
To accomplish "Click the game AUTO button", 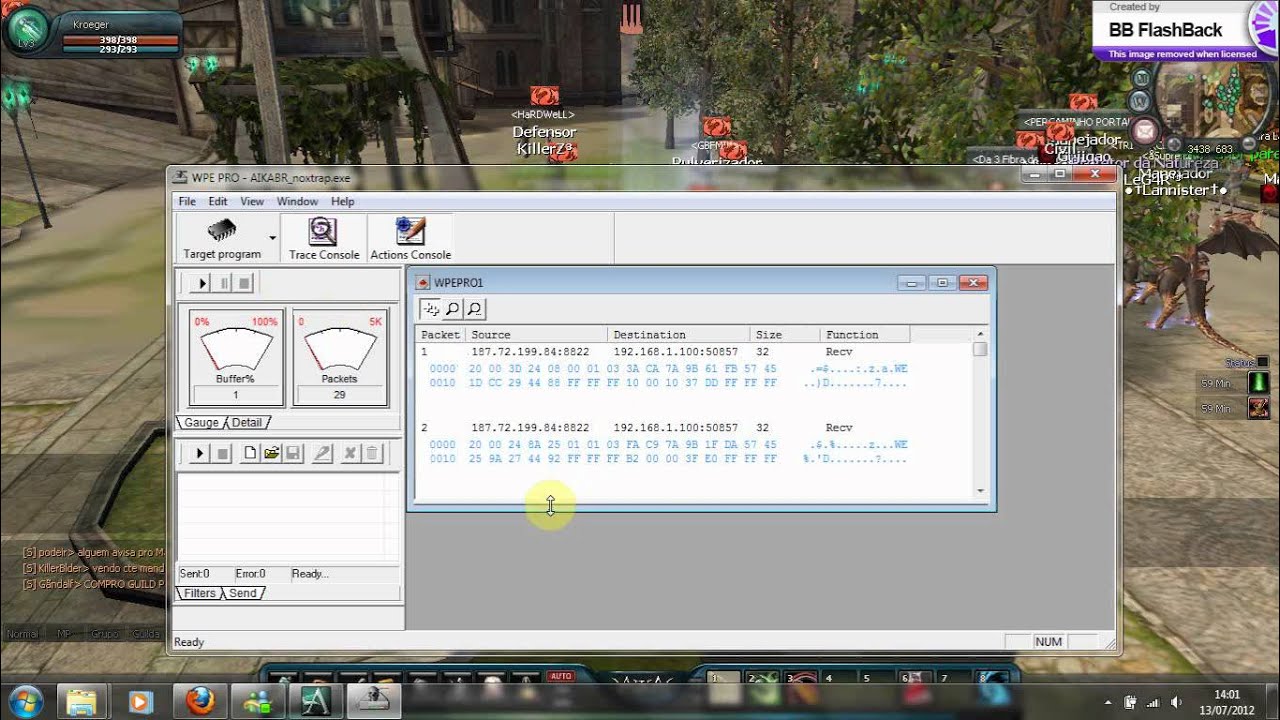I will [x=560, y=677].
